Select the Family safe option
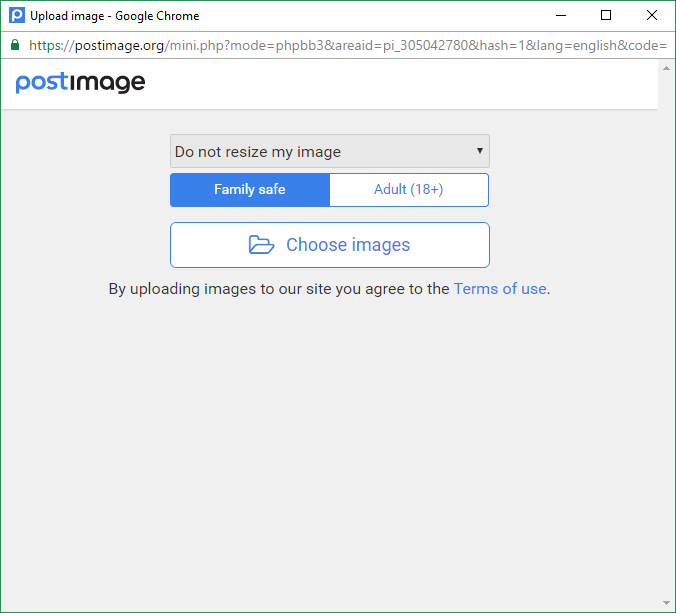This screenshot has width=676, height=613. point(250,189)
